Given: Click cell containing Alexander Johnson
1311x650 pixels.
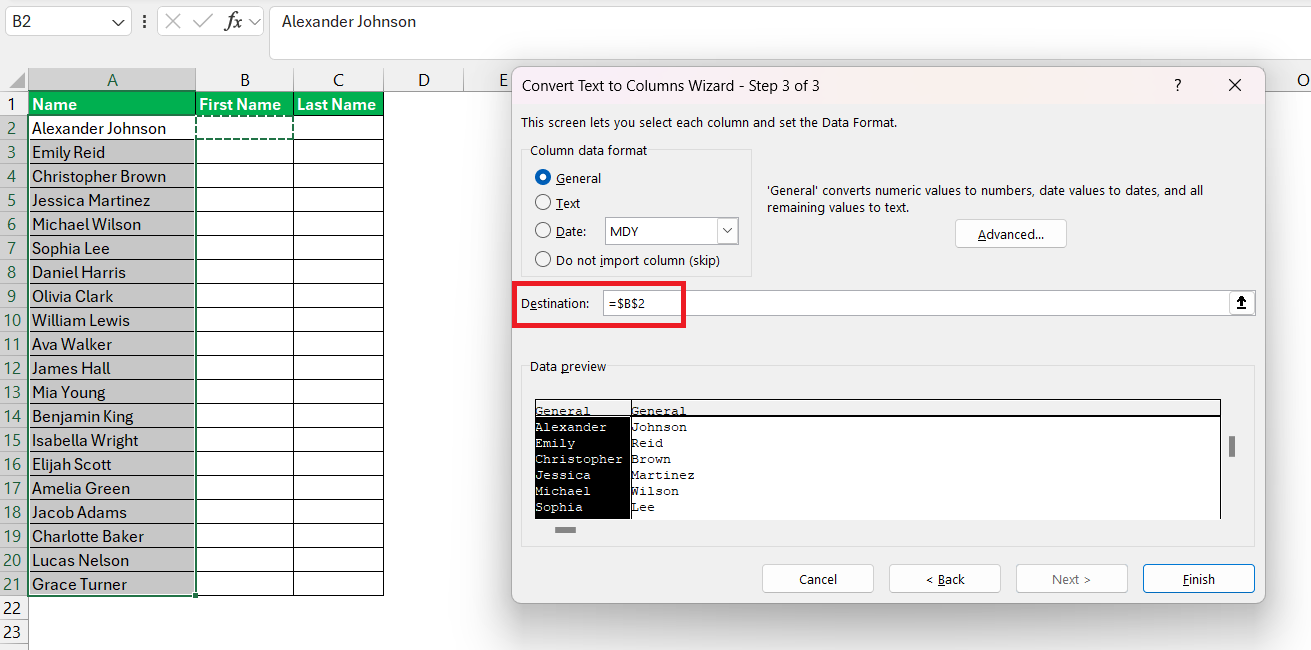Looking at the screenshot, I should (x=112, y=128).
